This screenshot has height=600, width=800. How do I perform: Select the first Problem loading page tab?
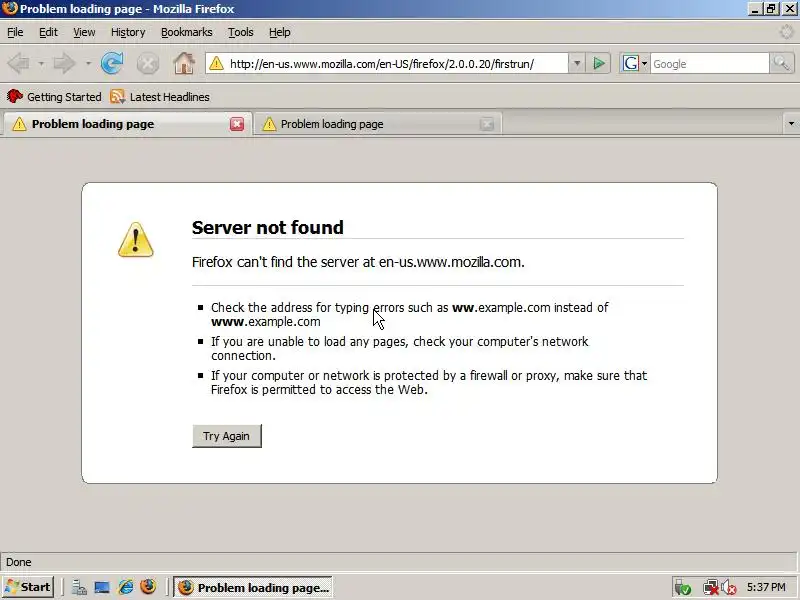point(128,124)
